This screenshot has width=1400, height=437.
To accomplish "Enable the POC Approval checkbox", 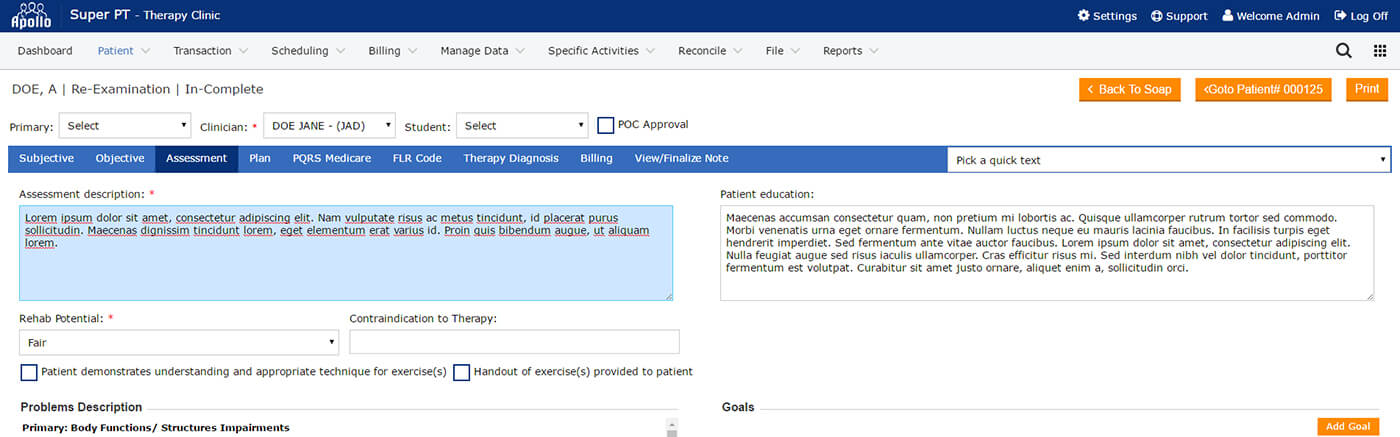I will point(605,125).
